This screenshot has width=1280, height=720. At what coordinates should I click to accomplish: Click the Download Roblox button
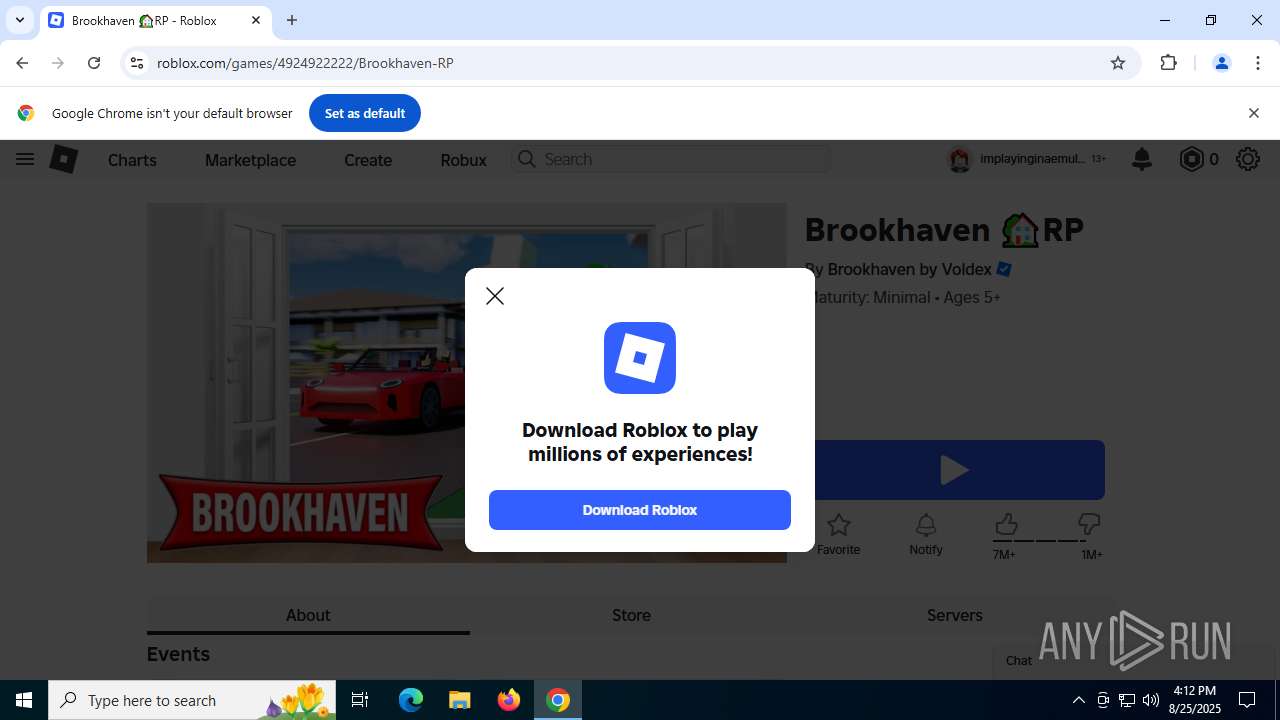(x=640, y=510)
